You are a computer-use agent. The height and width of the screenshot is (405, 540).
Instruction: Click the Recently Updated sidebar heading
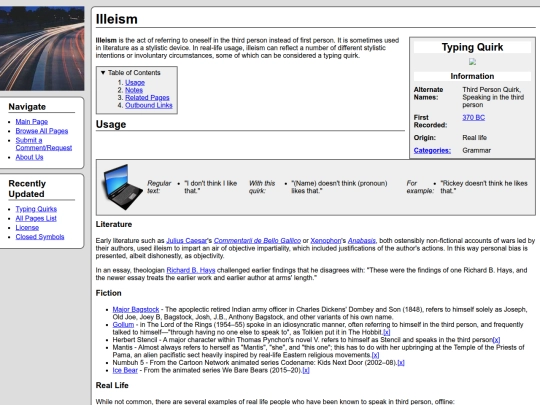click(27, 189)
